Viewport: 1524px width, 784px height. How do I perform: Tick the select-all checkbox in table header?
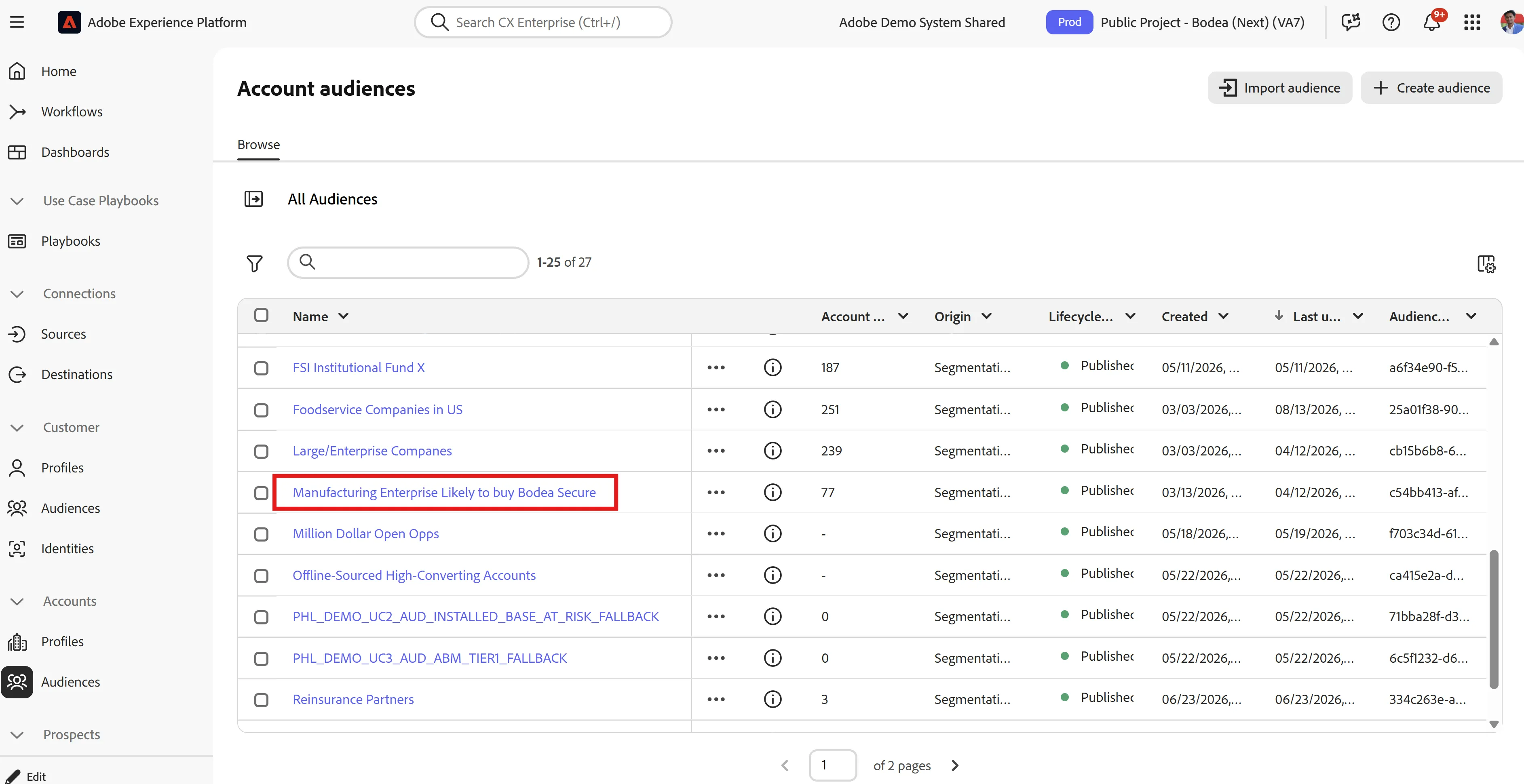tap(261, 315)
